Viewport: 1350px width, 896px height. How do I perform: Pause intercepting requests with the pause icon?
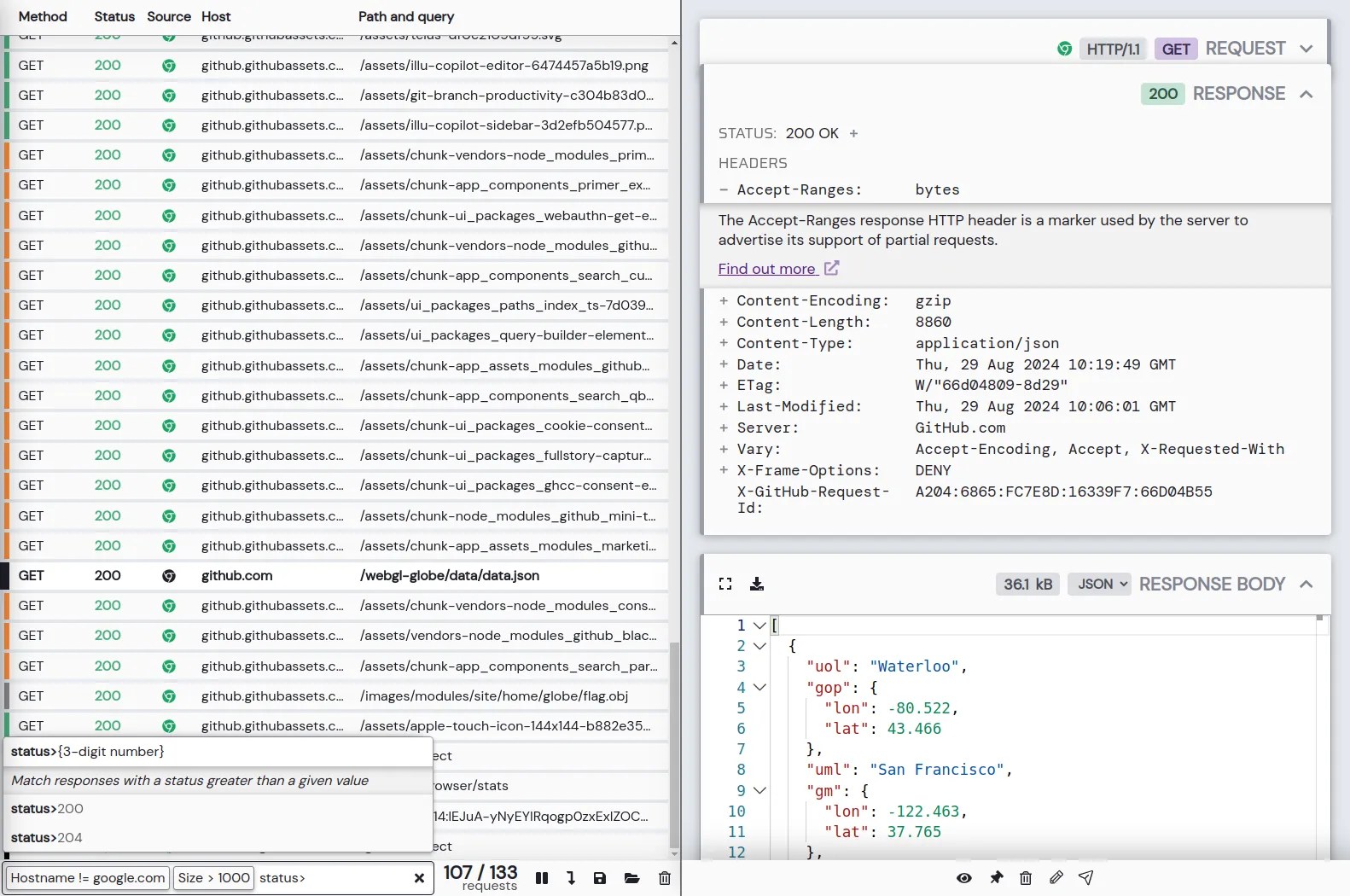[x=541, y=878]
